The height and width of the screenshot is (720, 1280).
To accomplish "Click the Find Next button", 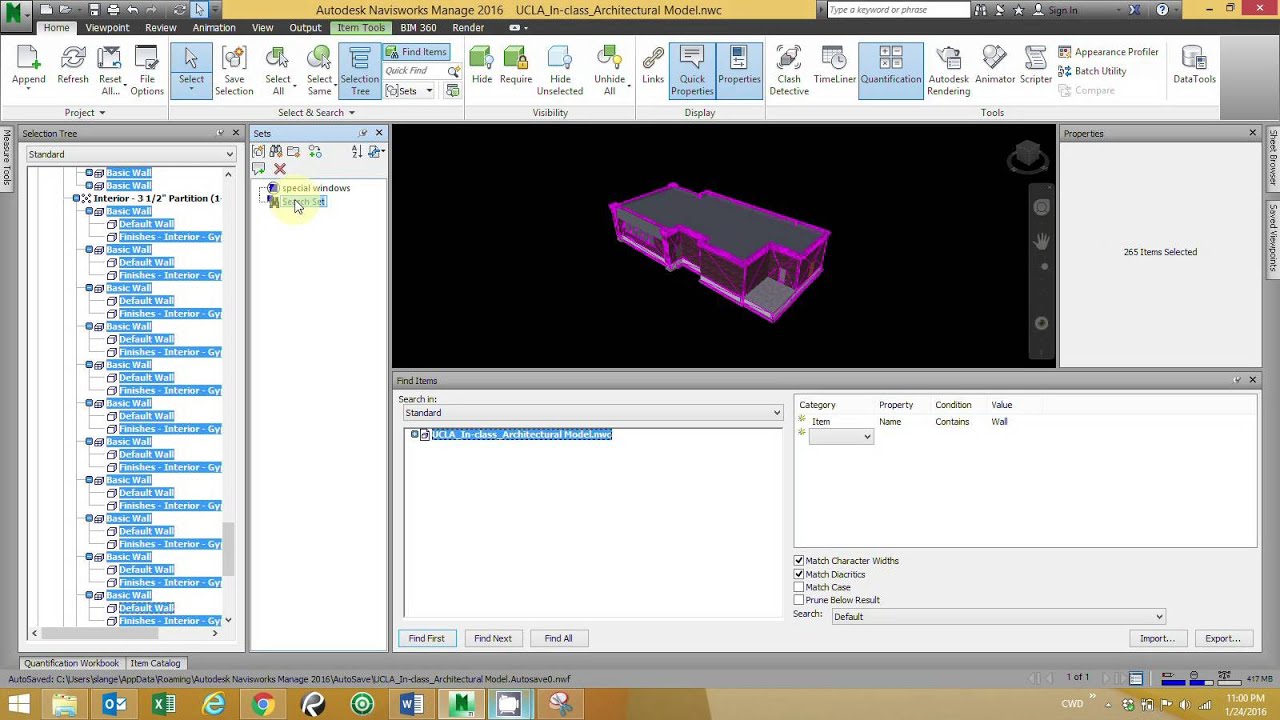I will (x=492, y=638).
